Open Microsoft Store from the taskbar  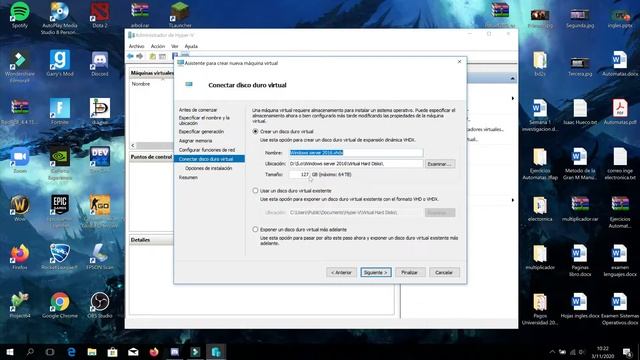pyautogui.click(x=113, y=352)
